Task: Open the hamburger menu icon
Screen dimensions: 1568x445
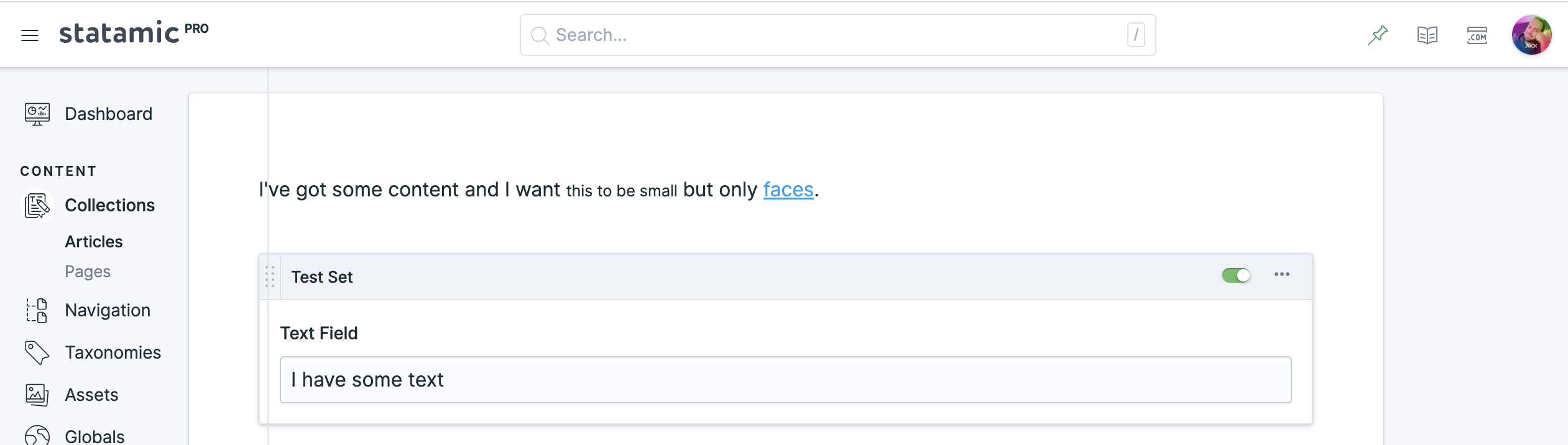Action: 30,35
